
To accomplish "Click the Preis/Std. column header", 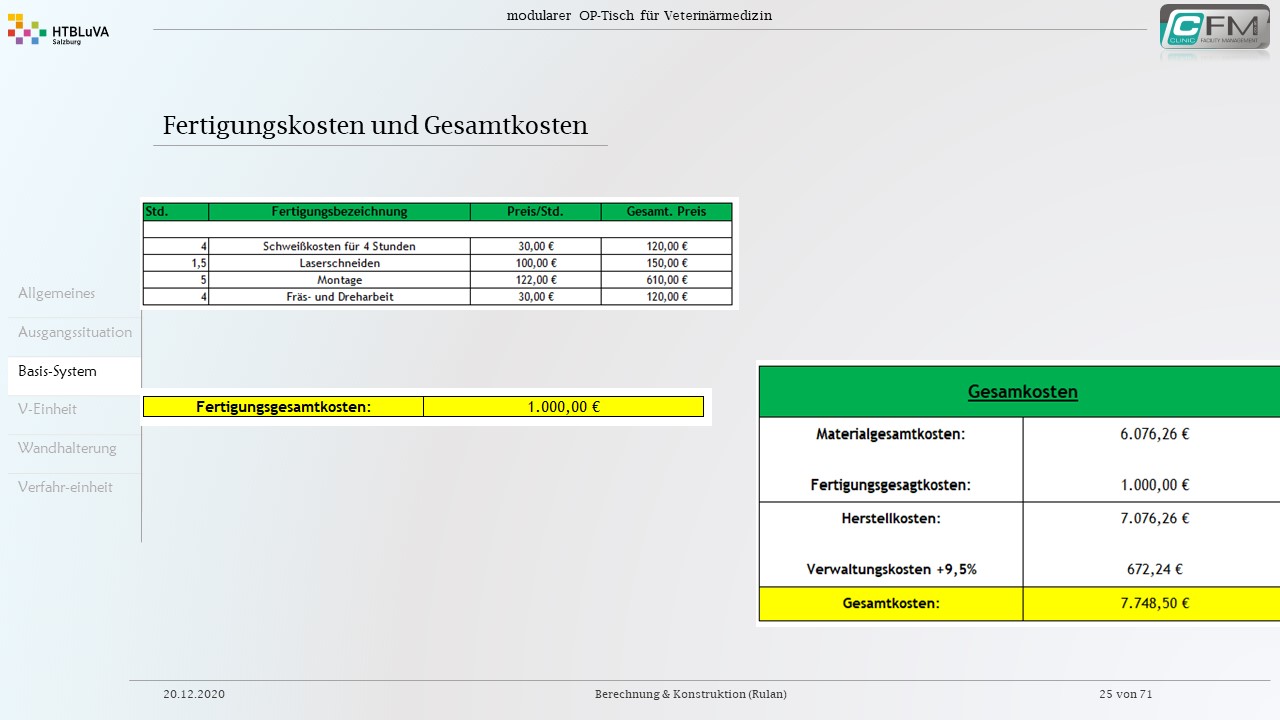I will (x=535, y=211).
